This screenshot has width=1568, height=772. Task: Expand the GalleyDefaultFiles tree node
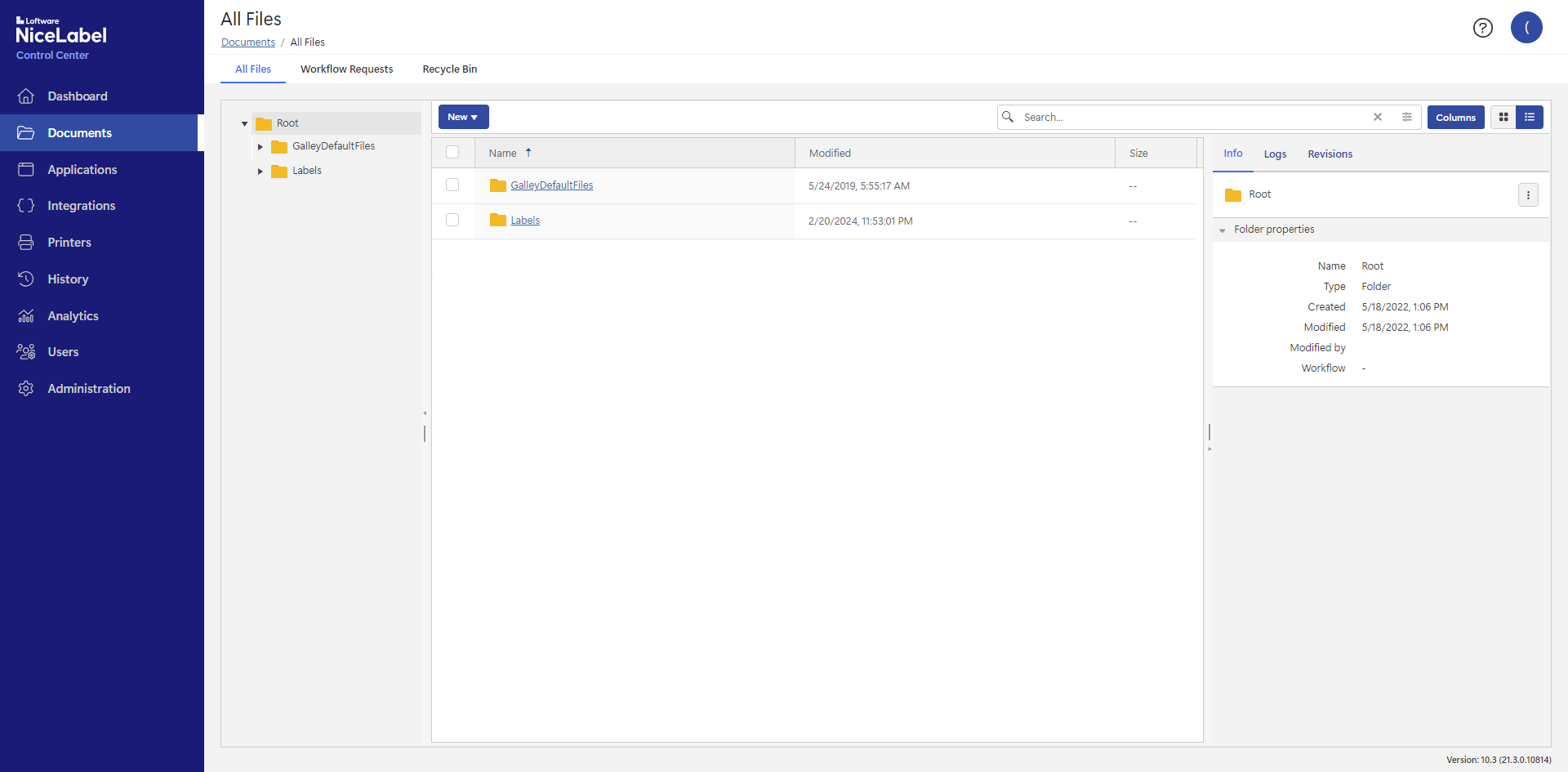point(261,147)
